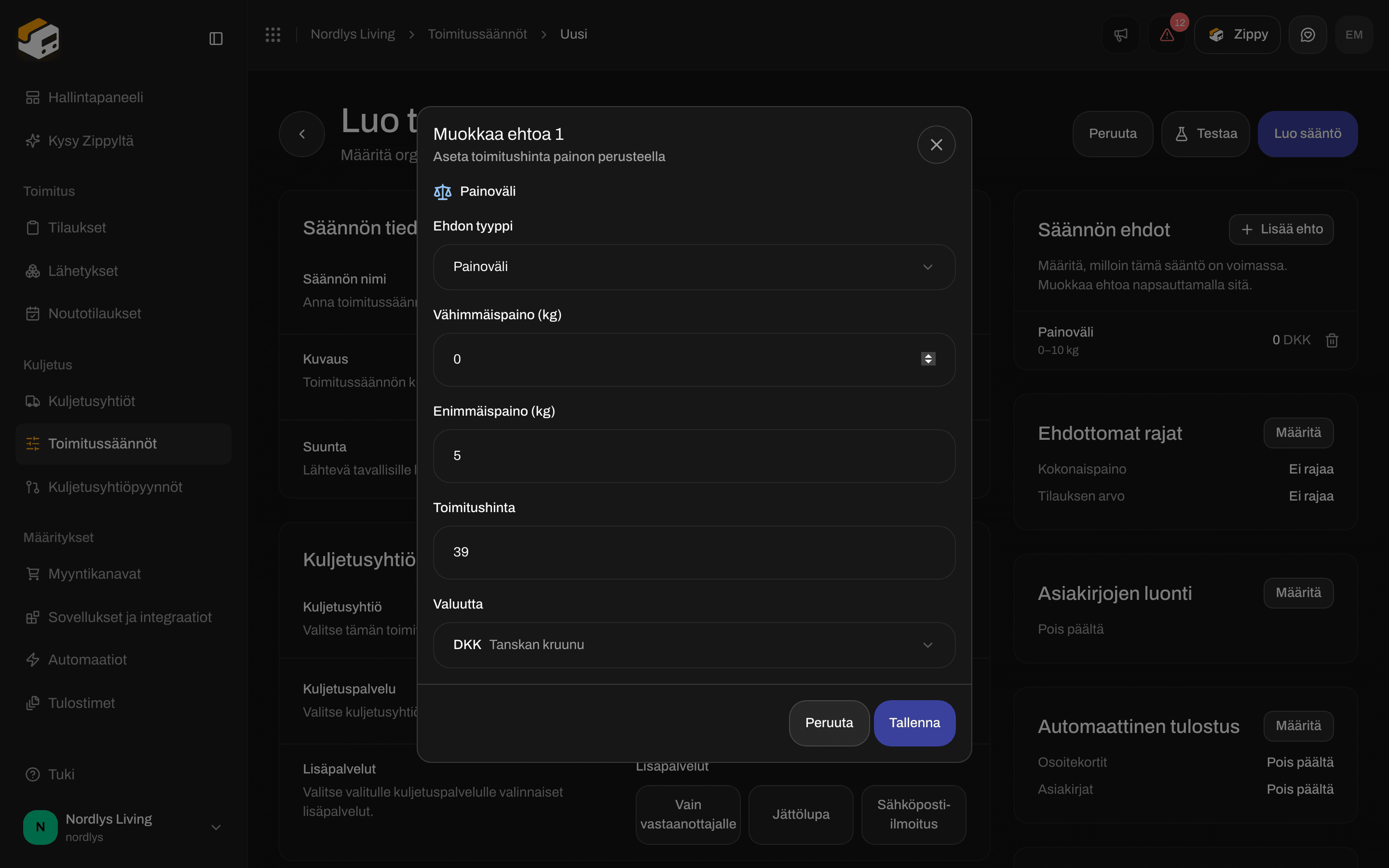
Task: Open the apps grid icon
Action: (272, 34)
